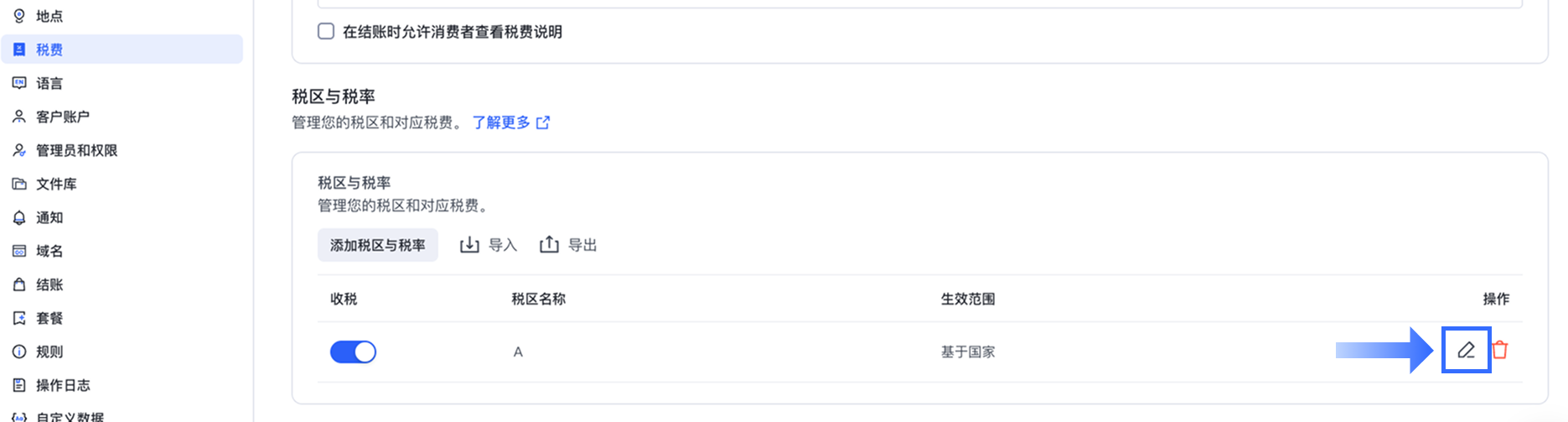Click the 添加税区与税率 button
This screenshot has height=422, width=1568.
click(x=378, y=245)
